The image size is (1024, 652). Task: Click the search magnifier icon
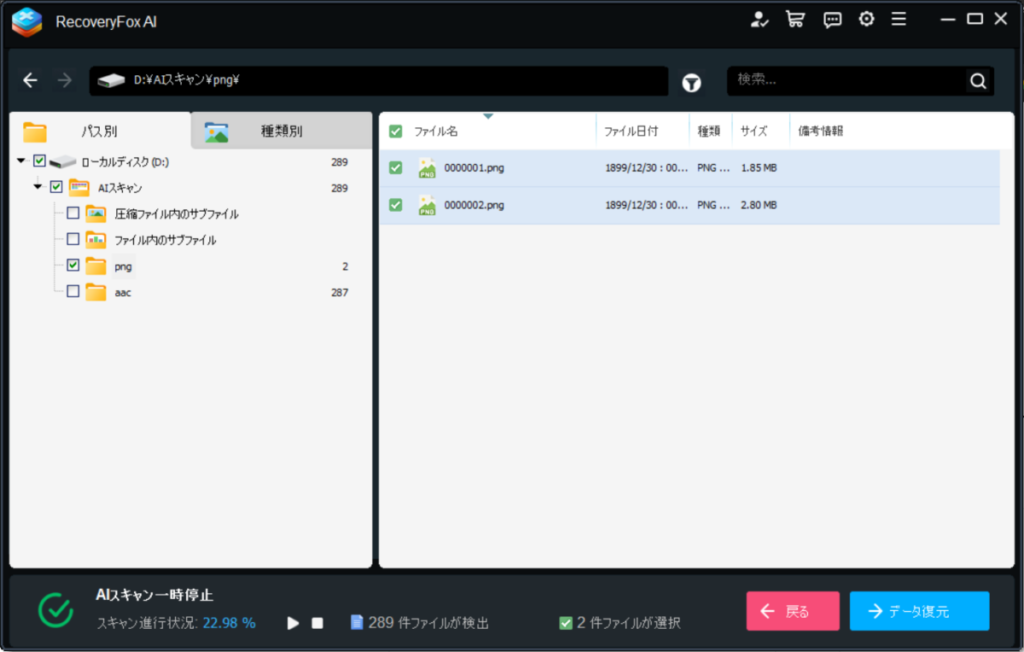tap(977, 81)
